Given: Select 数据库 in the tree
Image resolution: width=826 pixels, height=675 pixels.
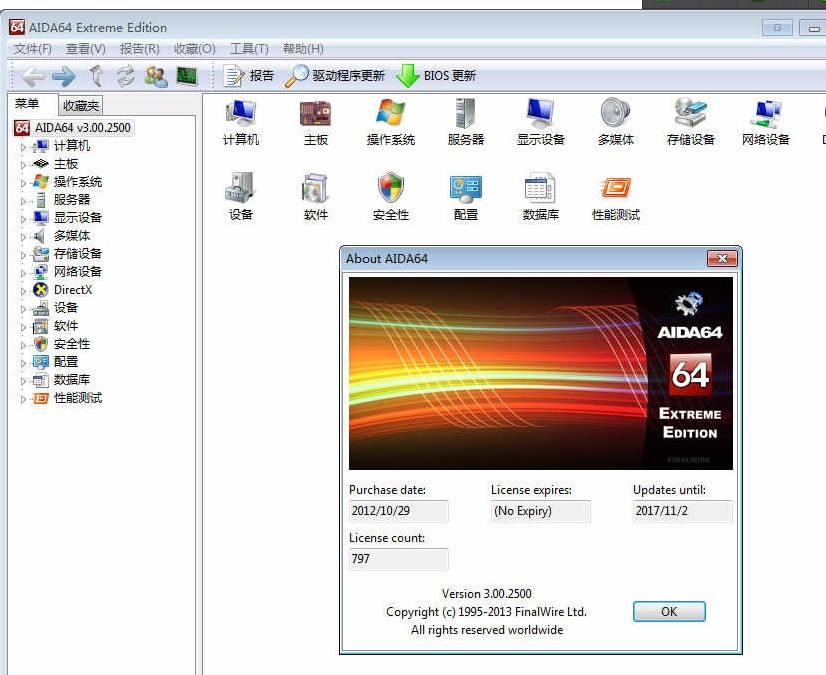Looking at the screenshot, I should [72, 380].
